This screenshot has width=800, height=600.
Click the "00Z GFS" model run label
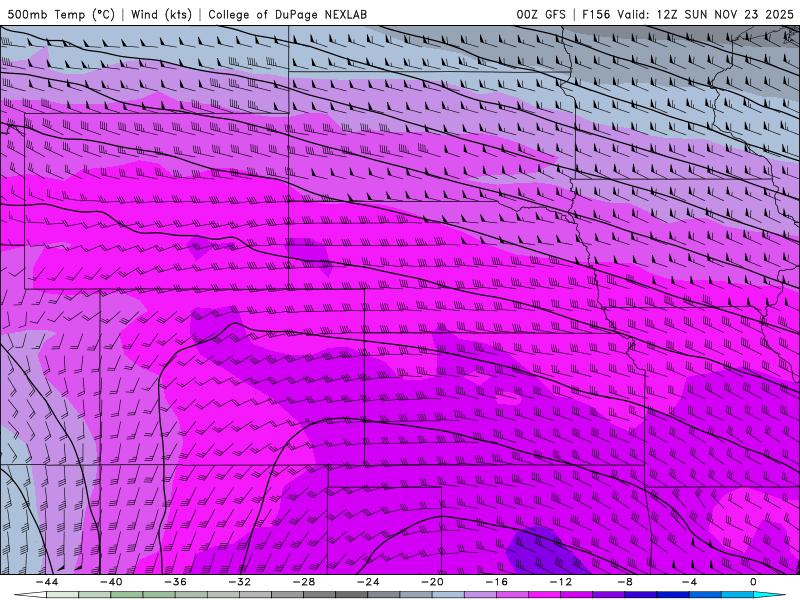(541, 14)
